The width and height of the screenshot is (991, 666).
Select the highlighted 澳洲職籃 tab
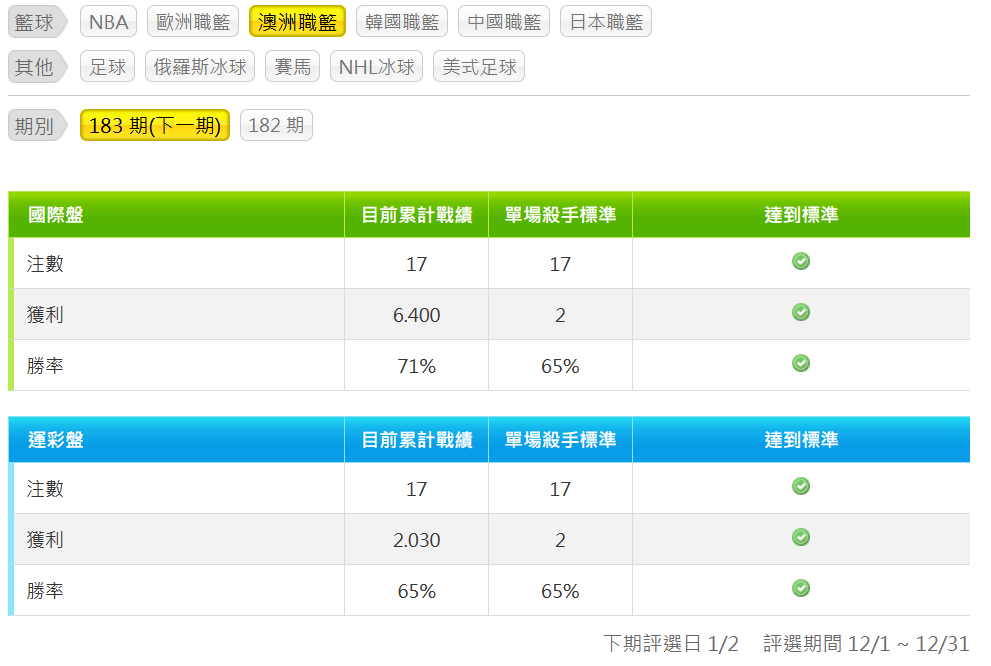pyautogui.click(x=297, y=22)
